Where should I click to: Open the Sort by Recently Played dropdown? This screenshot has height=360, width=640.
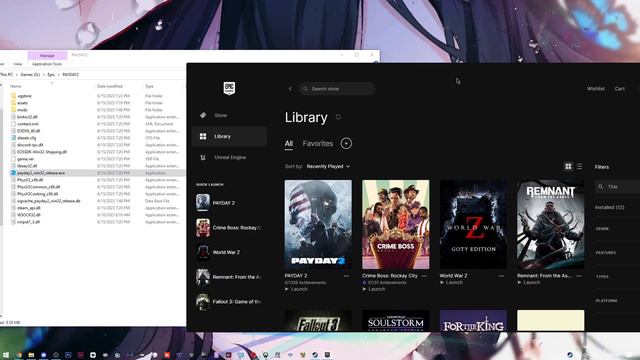pos(328,167)
